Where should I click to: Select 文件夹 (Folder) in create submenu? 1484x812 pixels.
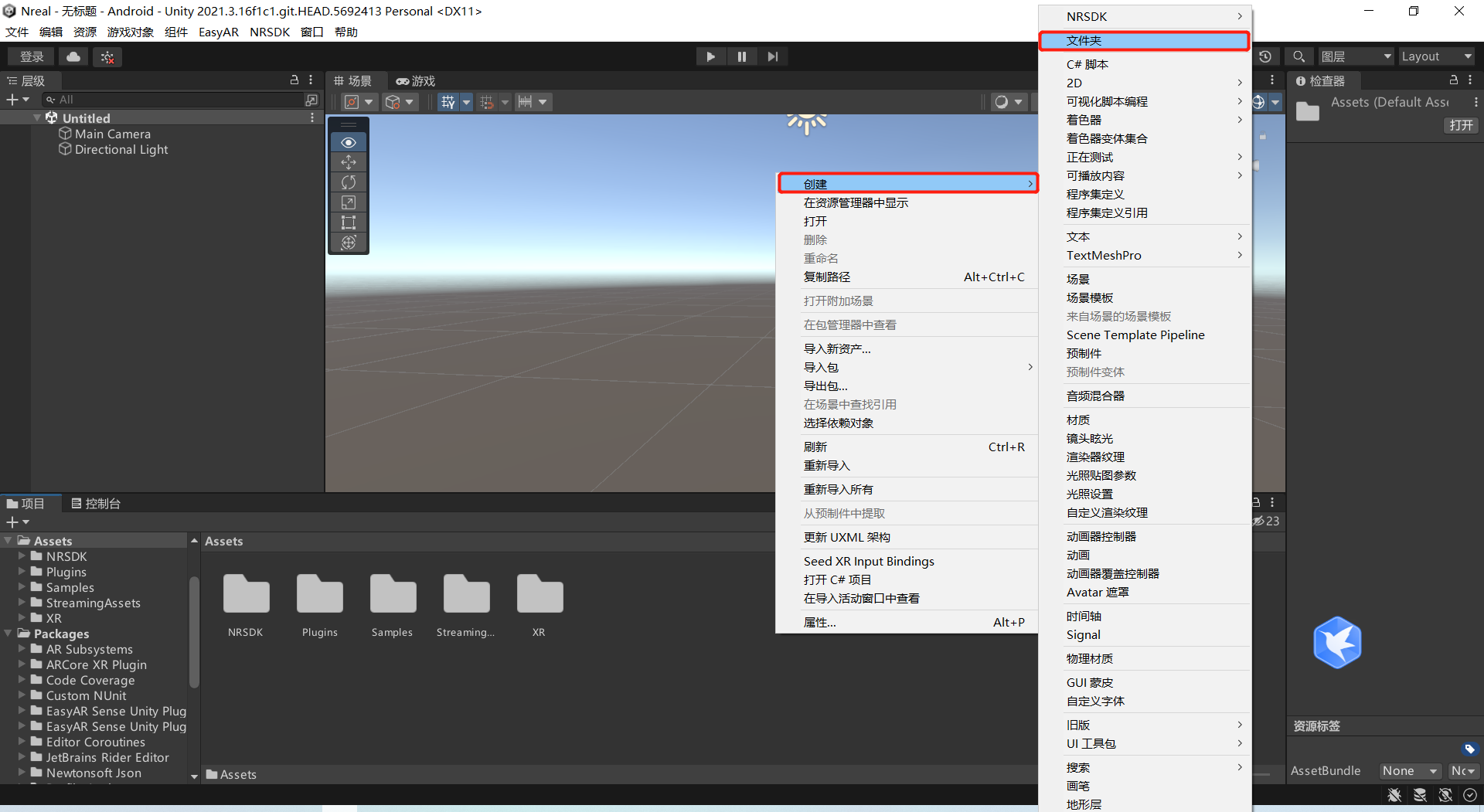tap(1145, 40)
